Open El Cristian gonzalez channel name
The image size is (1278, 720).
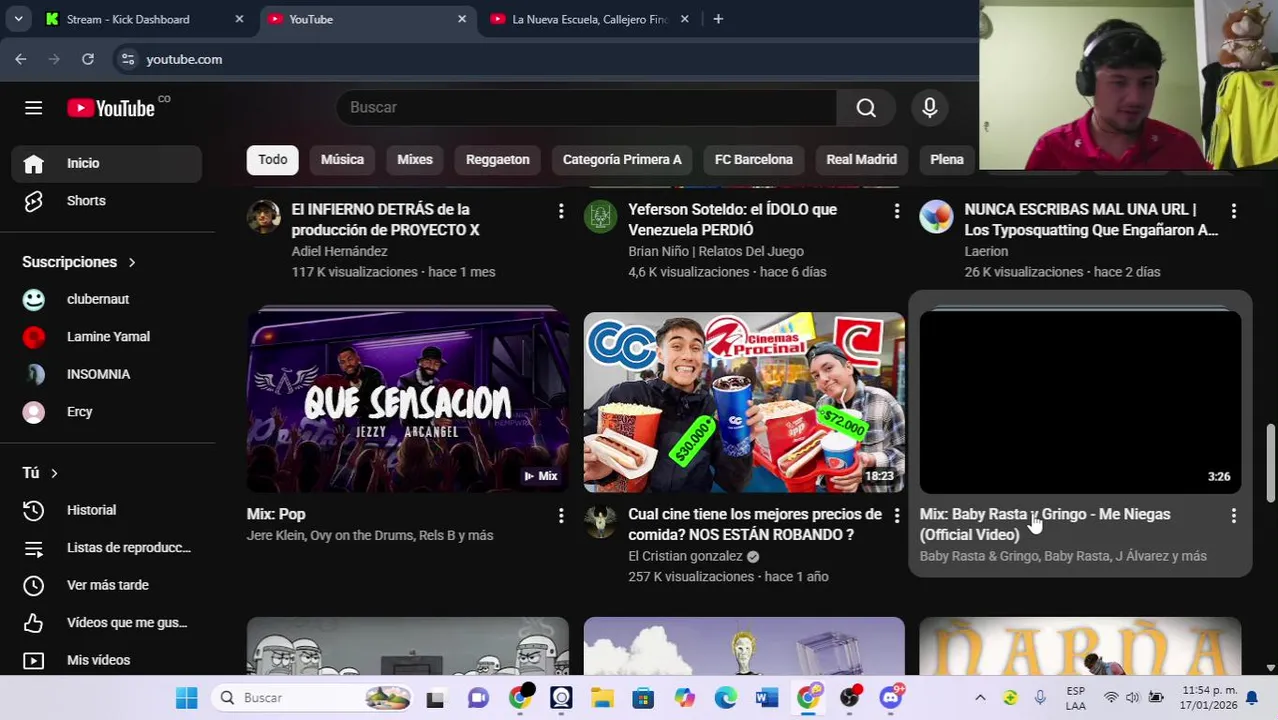(685, 556)
